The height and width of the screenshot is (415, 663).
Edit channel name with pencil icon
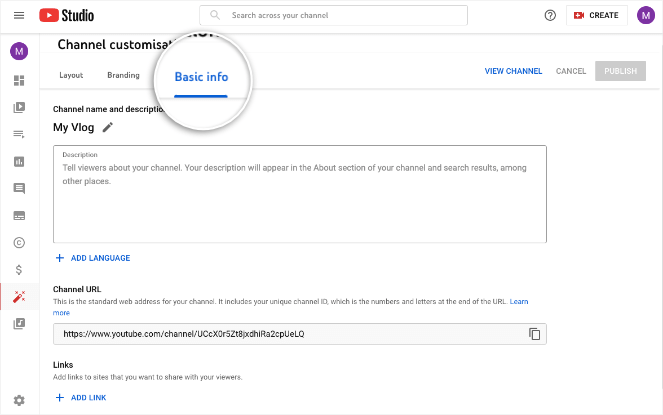pos(108,127)
